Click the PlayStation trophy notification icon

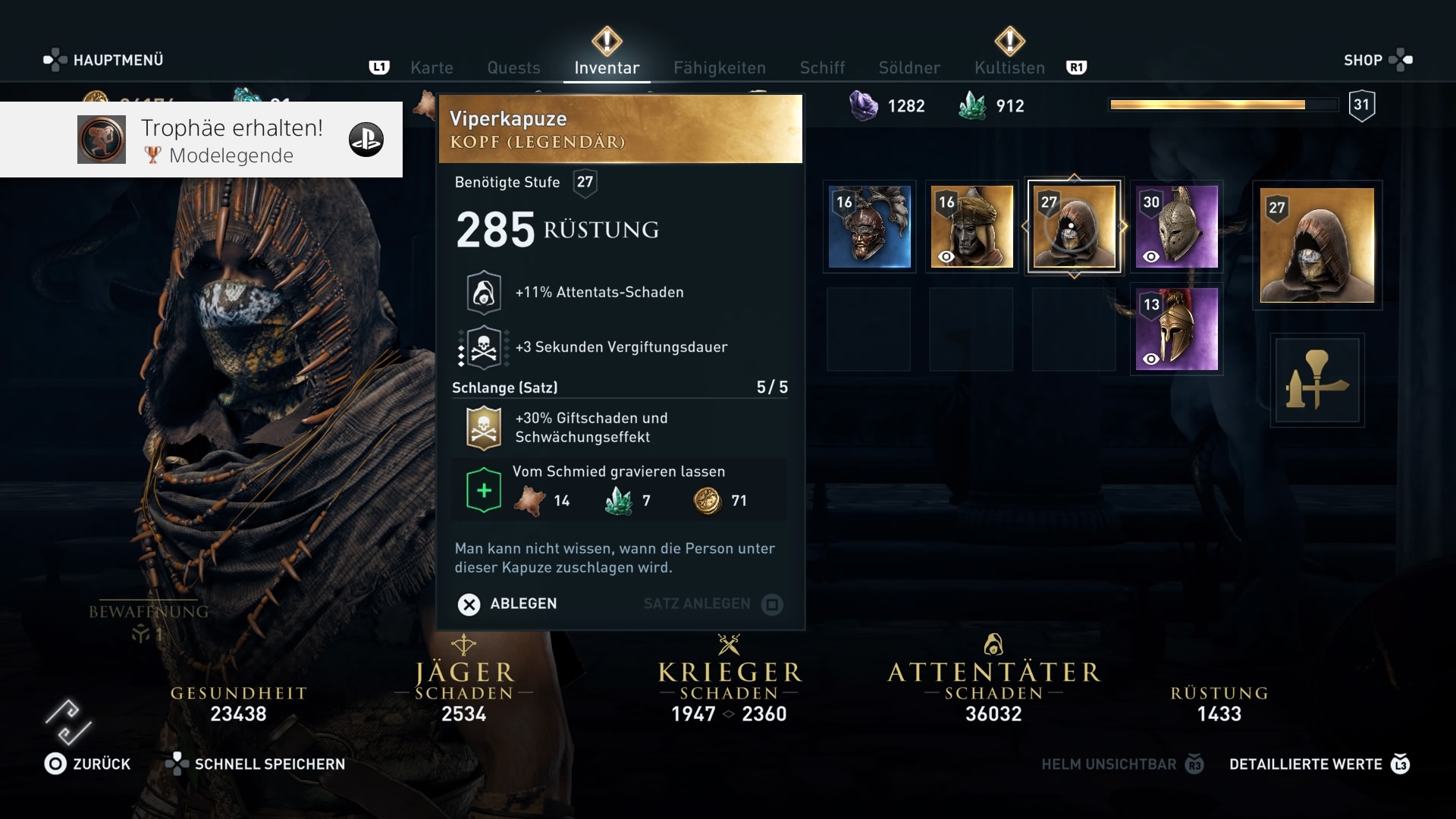pyautogui.click(x=366, y=140)
